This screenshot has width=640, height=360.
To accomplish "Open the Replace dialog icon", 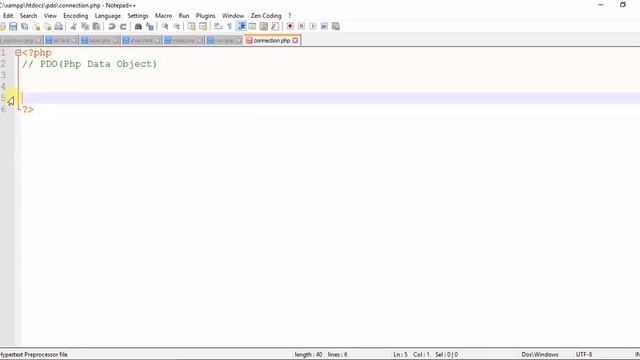I will (150, 27).
